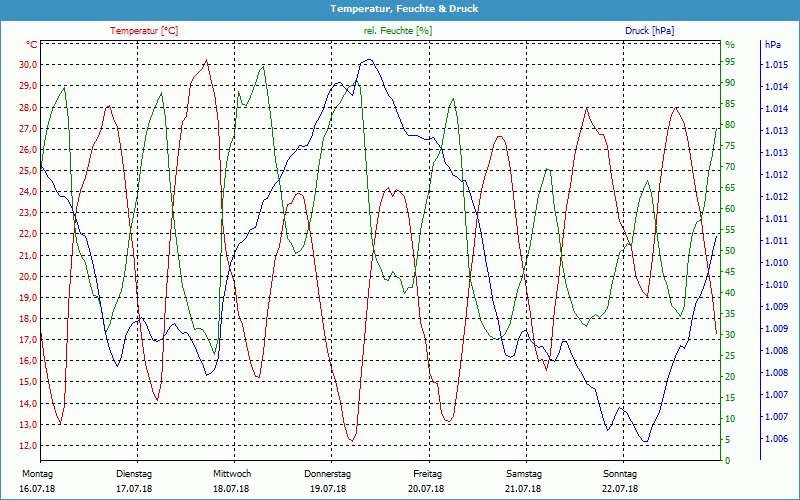Screen dimensions: 800x500
Task: Click the date '21.07.18'
Action: (523, 489)
